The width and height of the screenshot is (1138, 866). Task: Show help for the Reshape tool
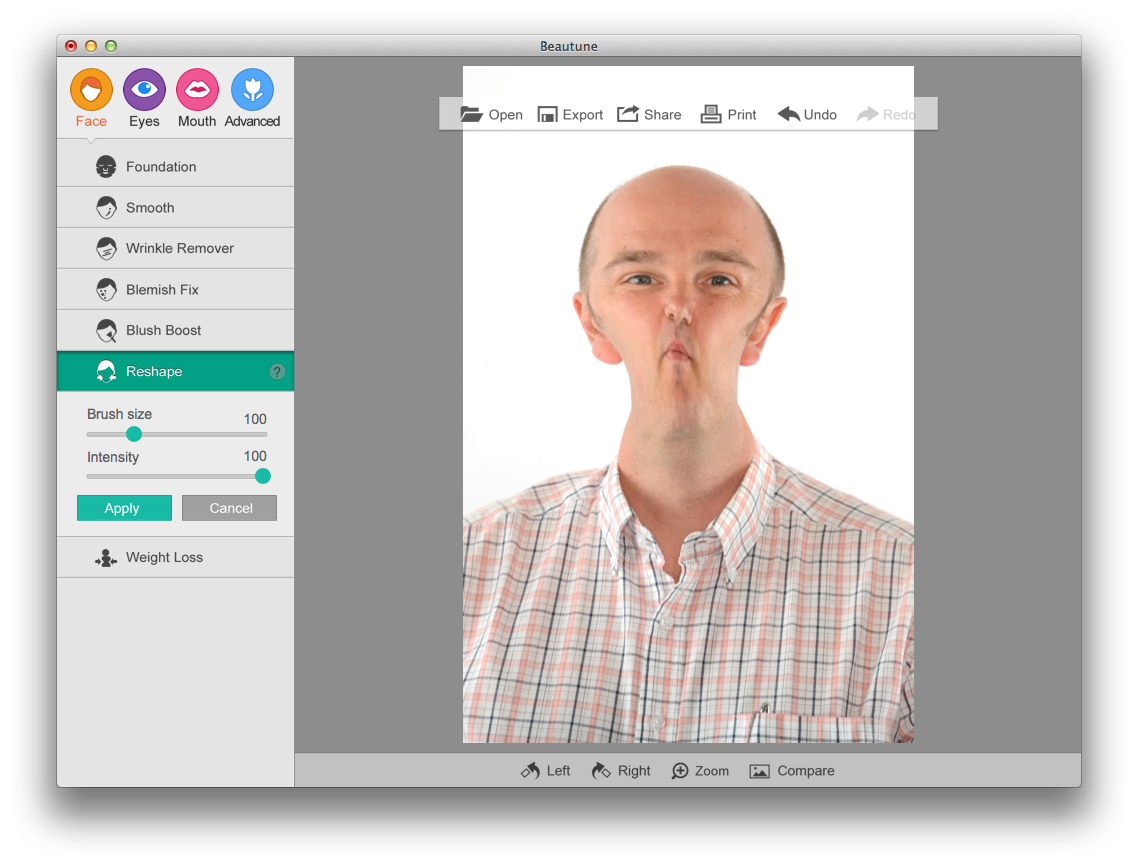(x=277, y=372)
